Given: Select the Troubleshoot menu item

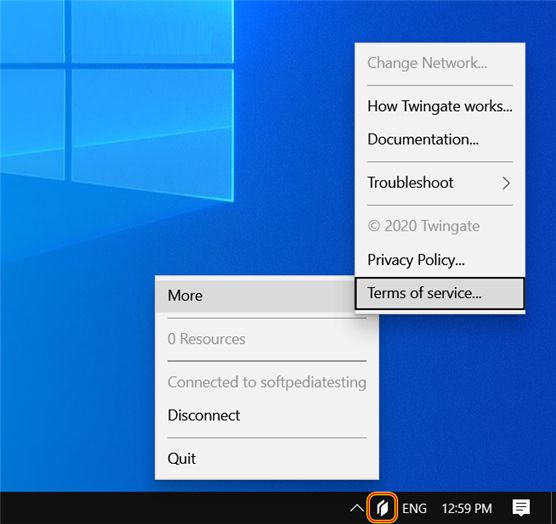Looking at the screenshot, I should tap(440, 183).
